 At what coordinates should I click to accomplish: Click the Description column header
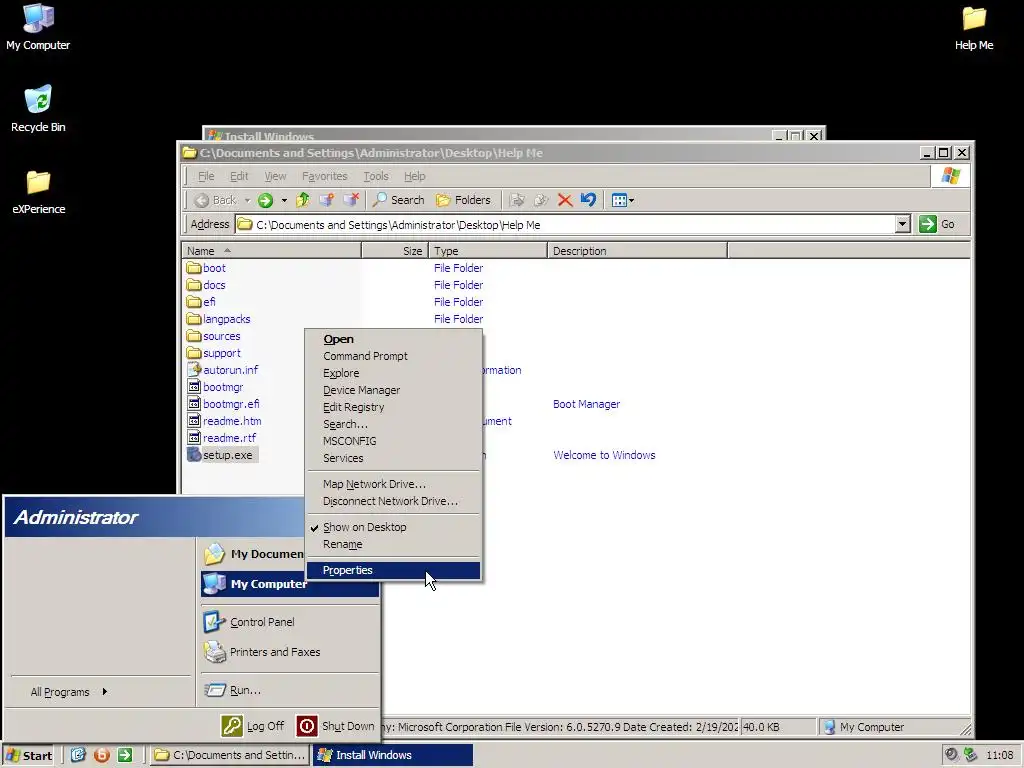click(637, 251)
